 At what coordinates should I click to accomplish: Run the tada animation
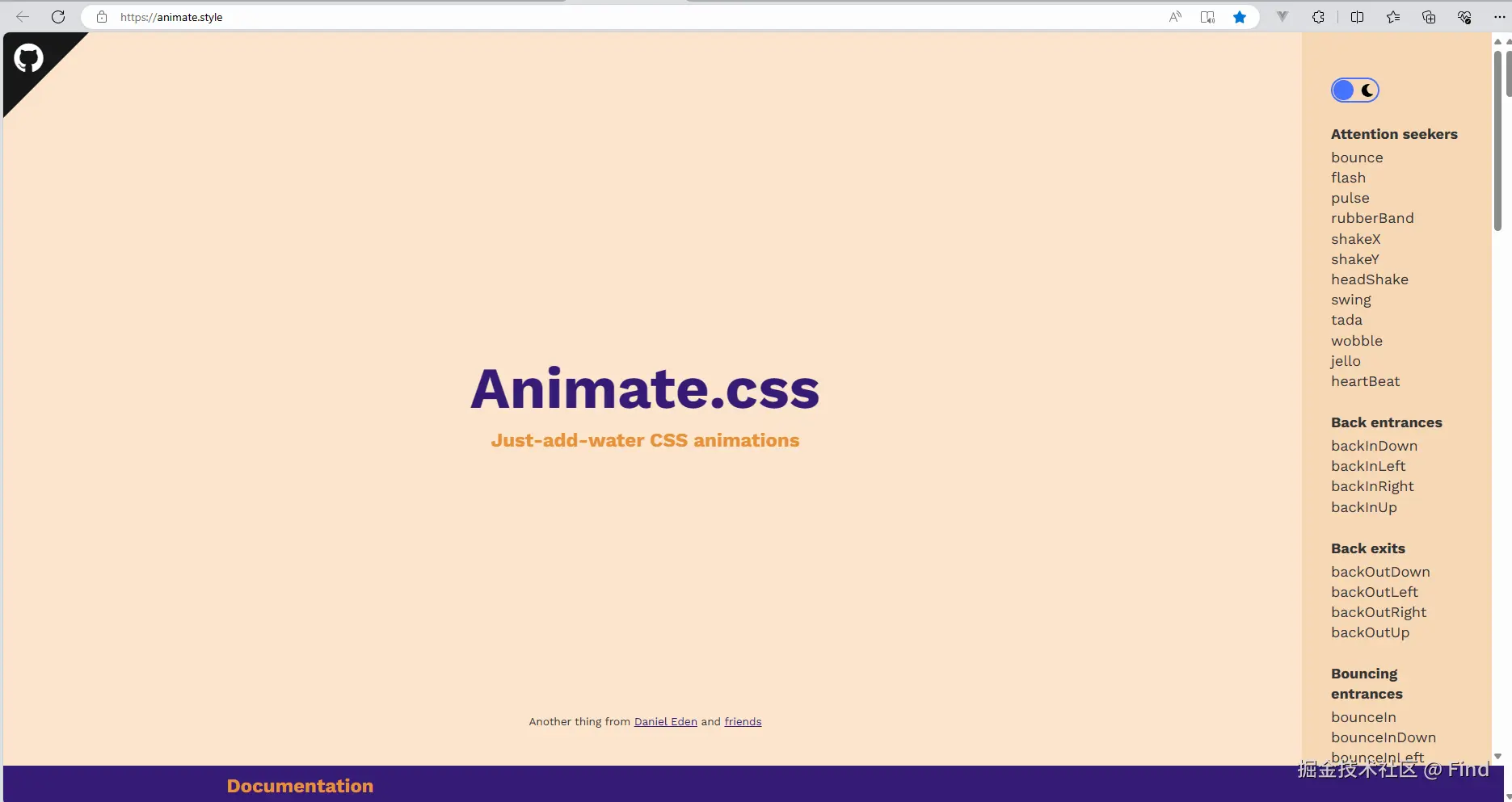1346,320
